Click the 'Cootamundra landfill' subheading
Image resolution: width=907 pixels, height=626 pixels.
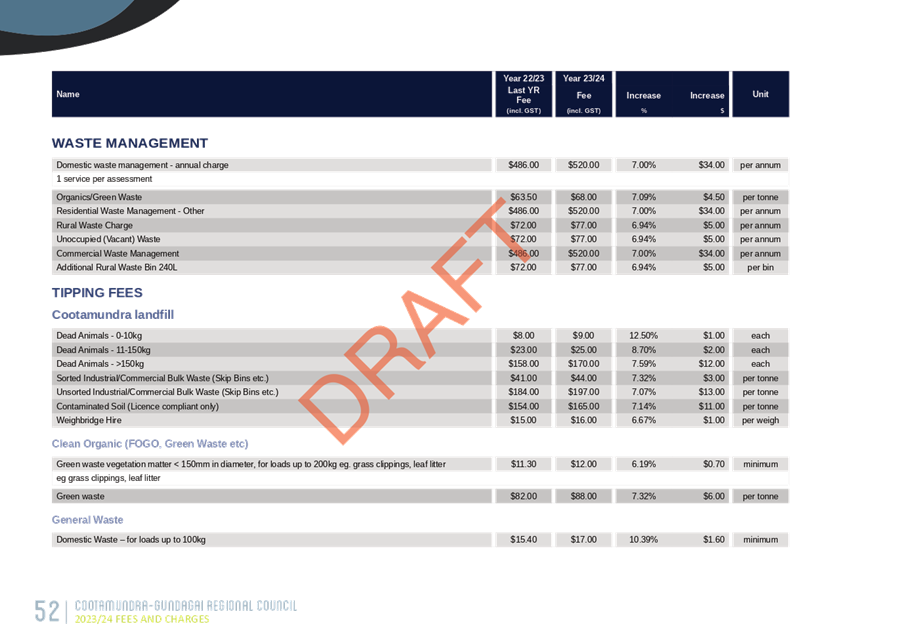point(113,315)
